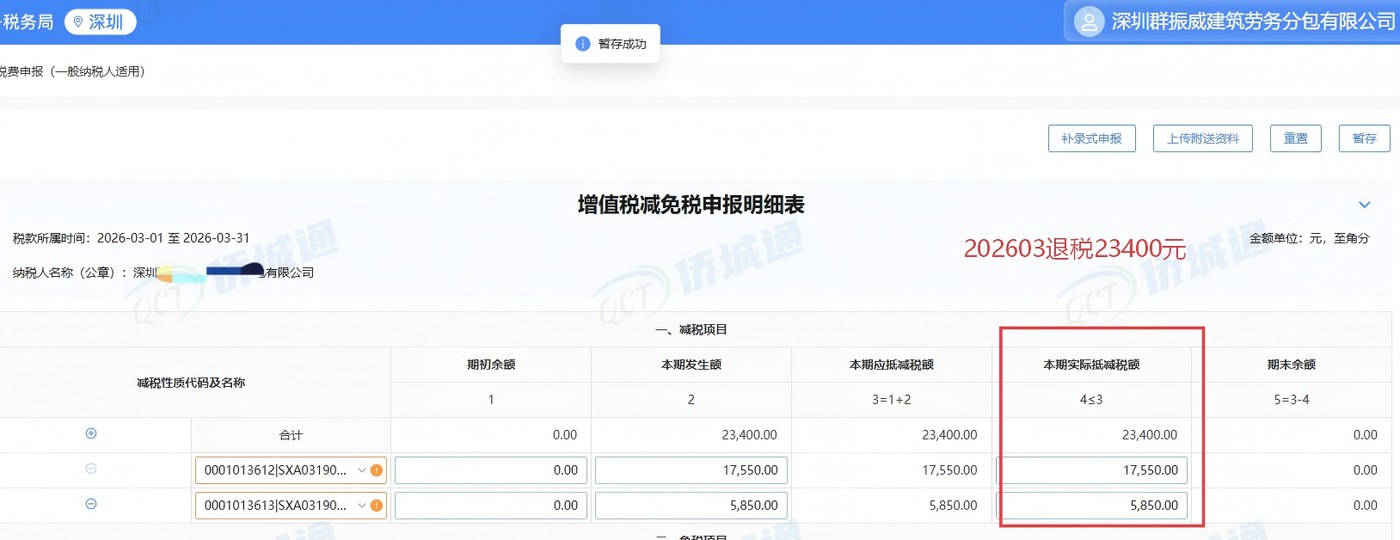Viewport: 1400px width, 540px height.
Task: Click the 本期实际抵减税额 column header
Action: pyautogui.click(x=1092, y=365)
